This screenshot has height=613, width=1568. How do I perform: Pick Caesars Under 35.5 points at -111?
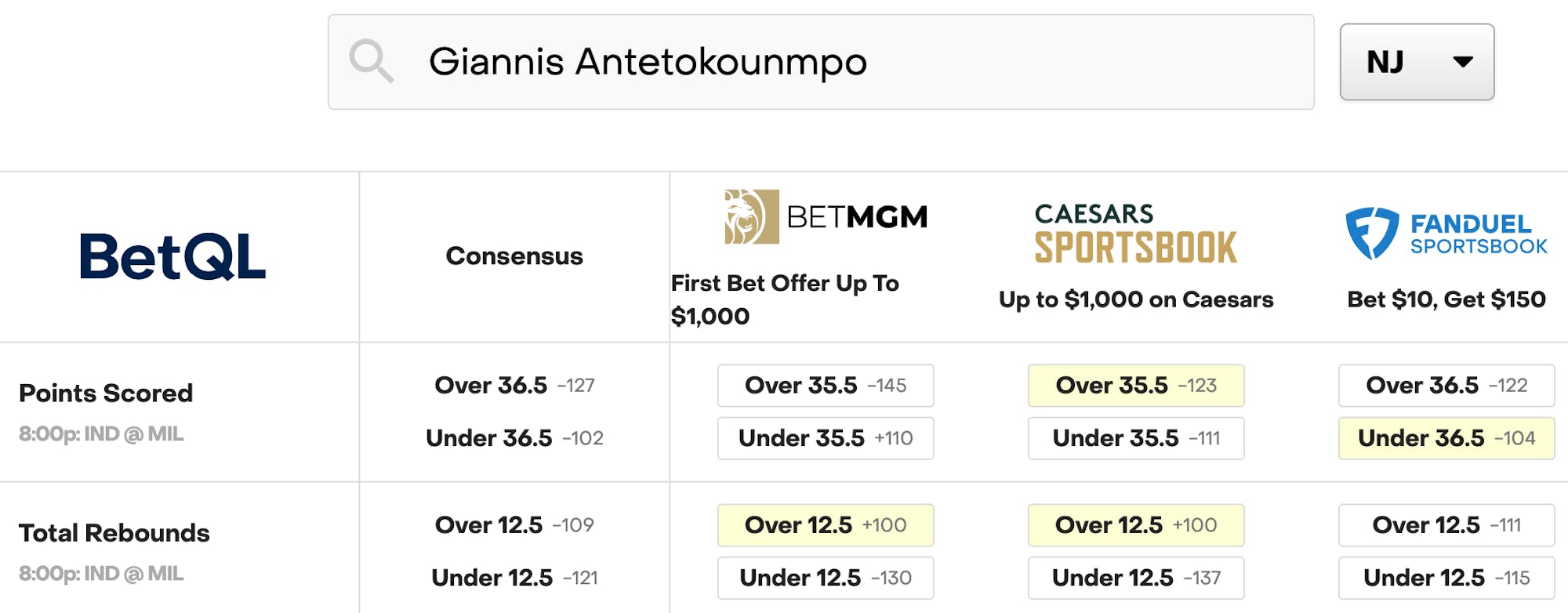click(x=1136, y=438)
